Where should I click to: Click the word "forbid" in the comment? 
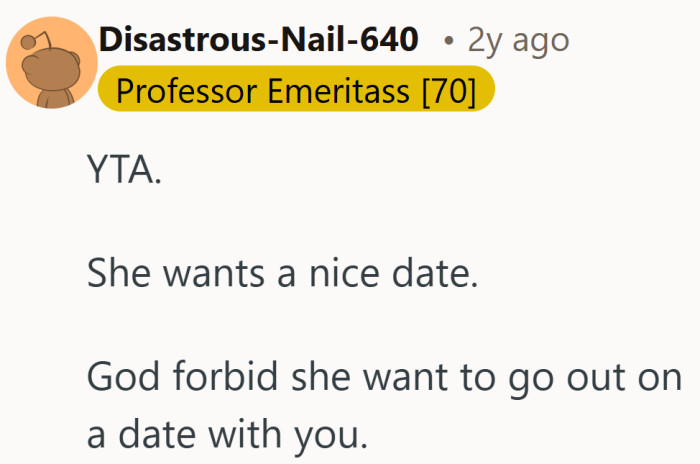(228, 376)
